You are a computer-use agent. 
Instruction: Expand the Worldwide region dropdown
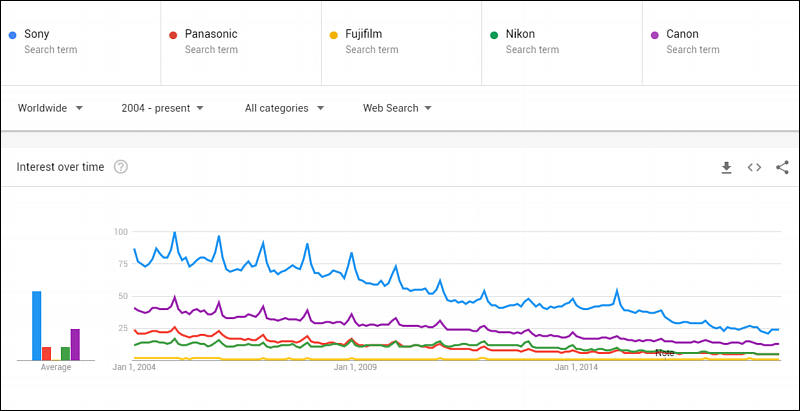click(50, 108)
